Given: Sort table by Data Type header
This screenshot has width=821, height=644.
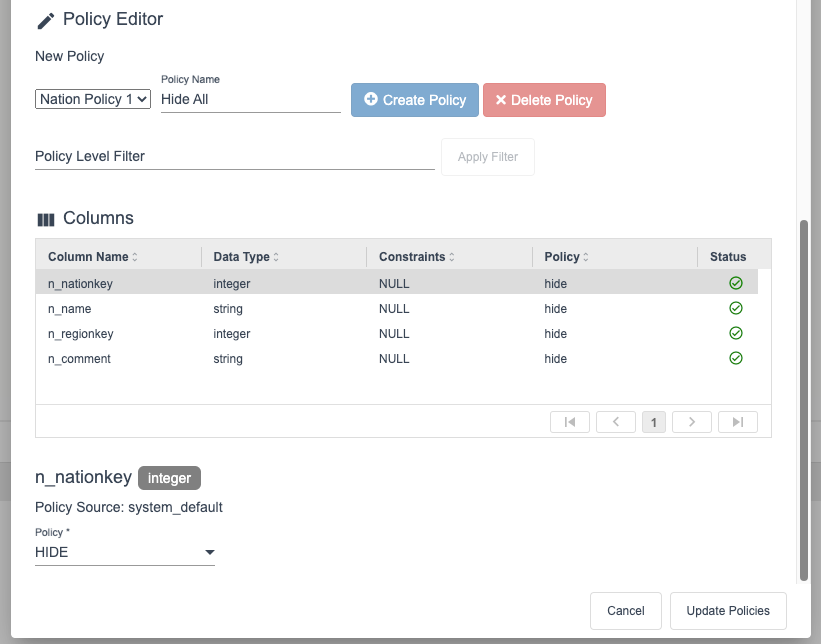Looking at the screenshot, I should point(246,257).
